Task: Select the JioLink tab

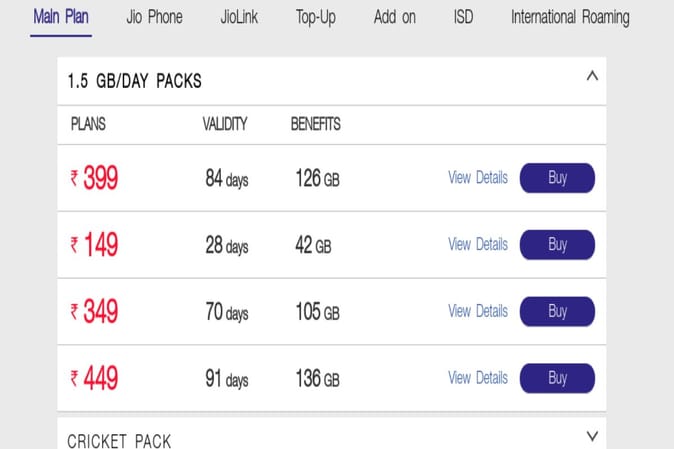Action: (x=239, y=18)
